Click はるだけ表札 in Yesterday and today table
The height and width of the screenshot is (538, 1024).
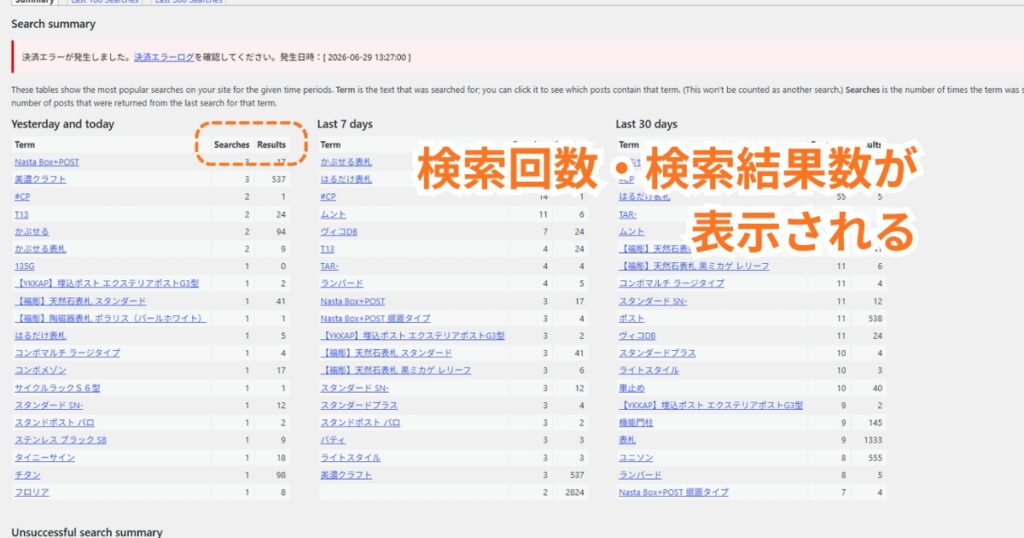[x=40, y=336]
